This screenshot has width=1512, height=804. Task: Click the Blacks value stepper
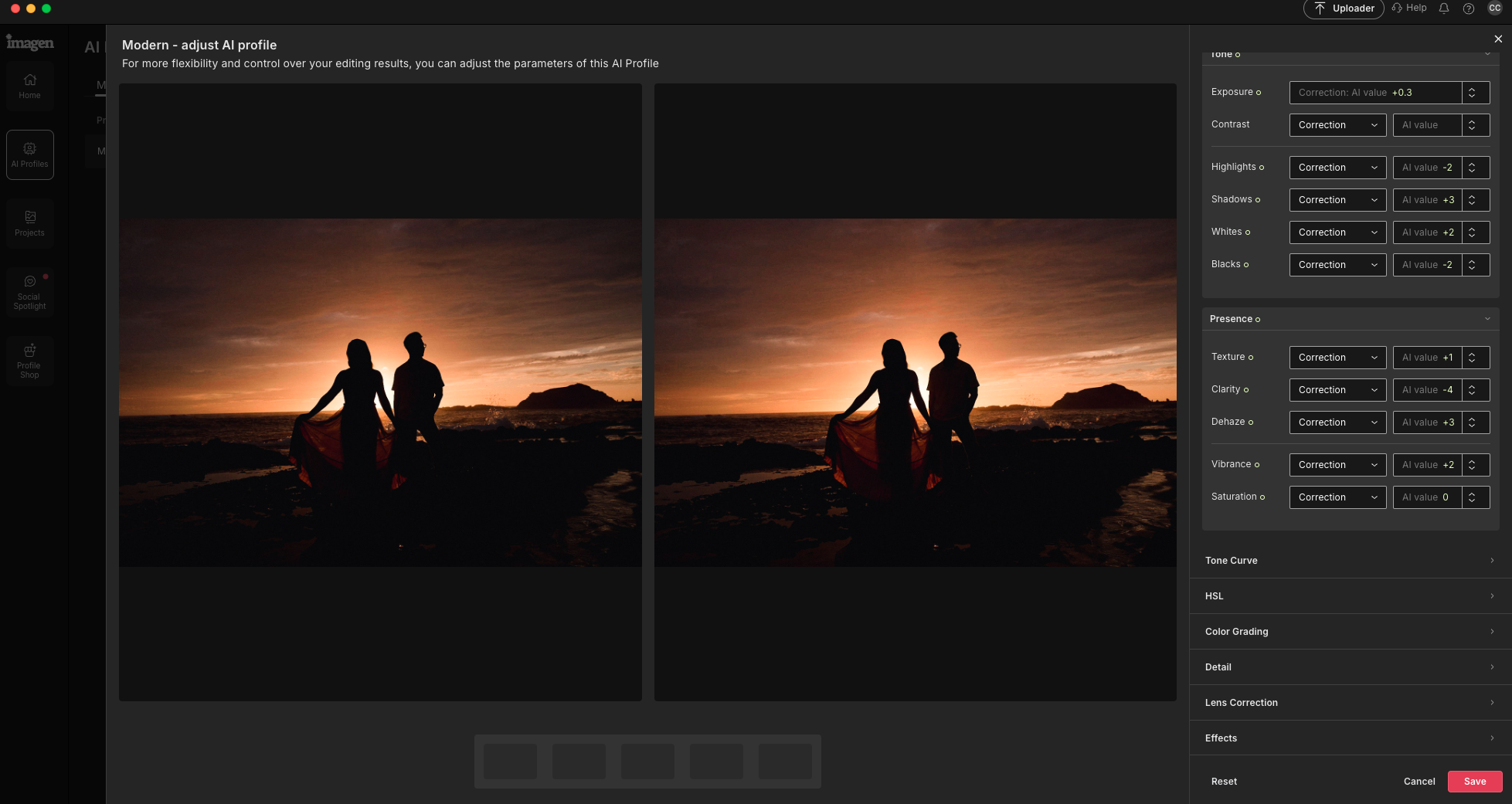pyautogui.click(x=1473, y=265)
